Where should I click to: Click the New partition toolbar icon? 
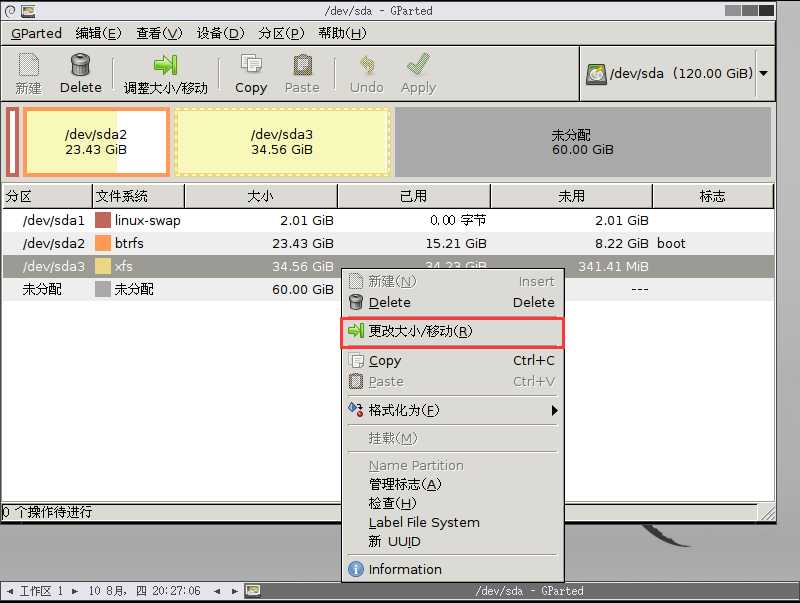[x=29, y=65]
